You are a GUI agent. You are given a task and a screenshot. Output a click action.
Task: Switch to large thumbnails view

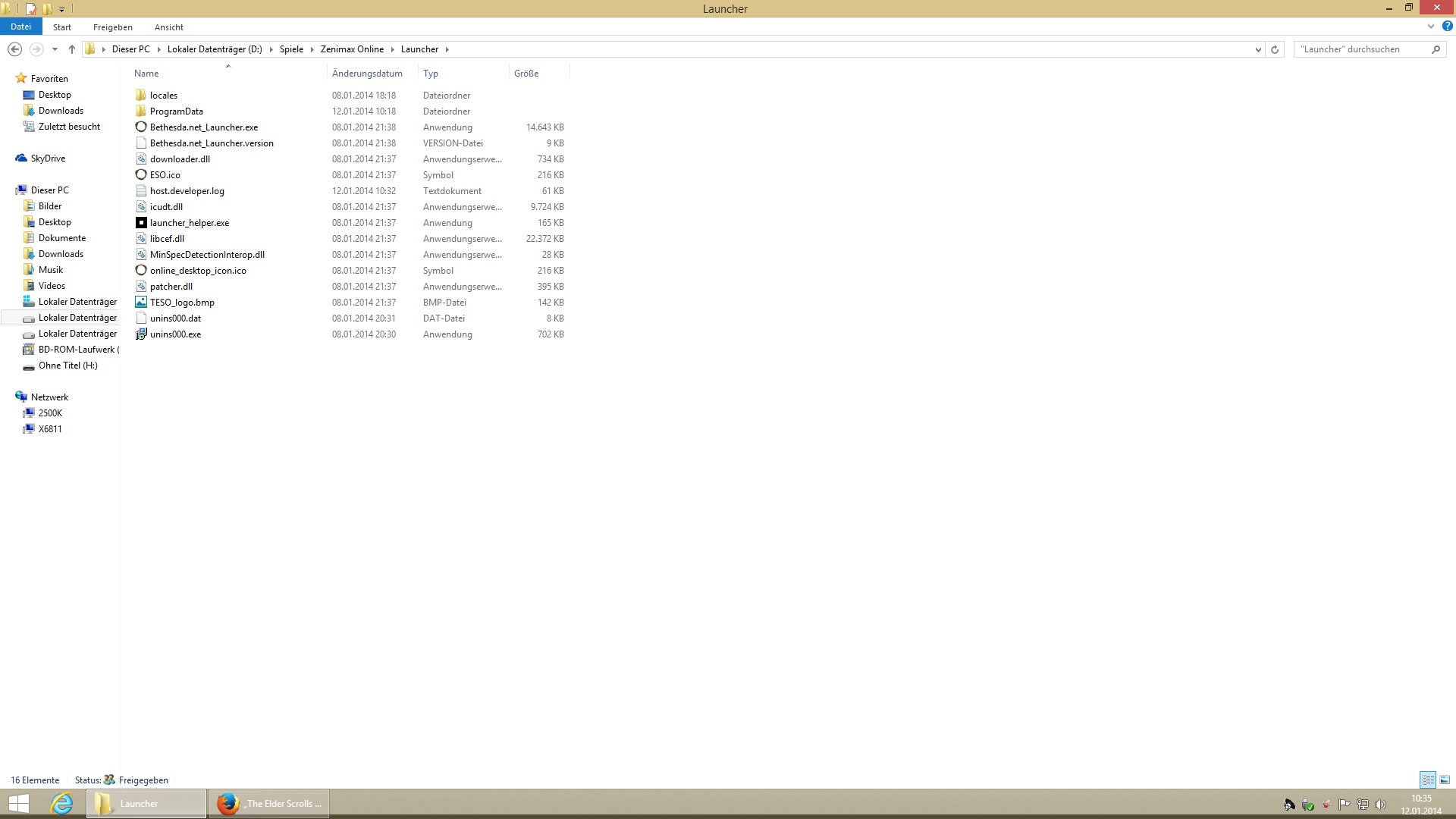(1445, 780)
